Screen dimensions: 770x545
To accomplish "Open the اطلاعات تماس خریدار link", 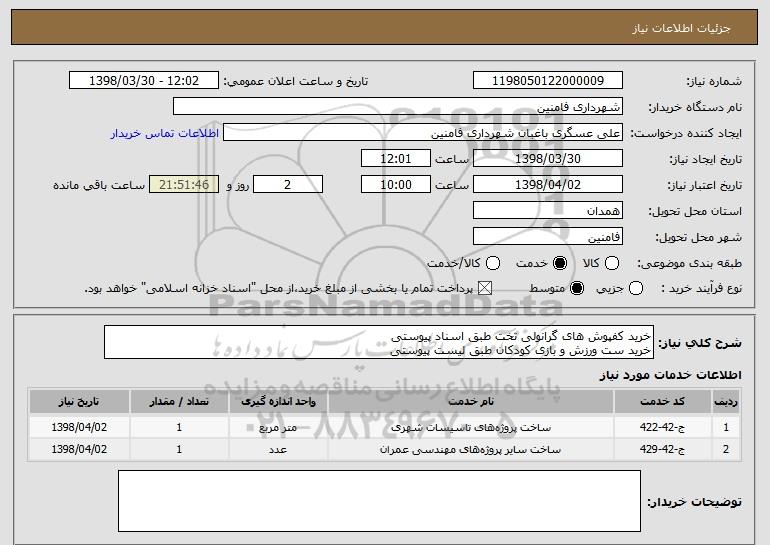I will point(165,134).
